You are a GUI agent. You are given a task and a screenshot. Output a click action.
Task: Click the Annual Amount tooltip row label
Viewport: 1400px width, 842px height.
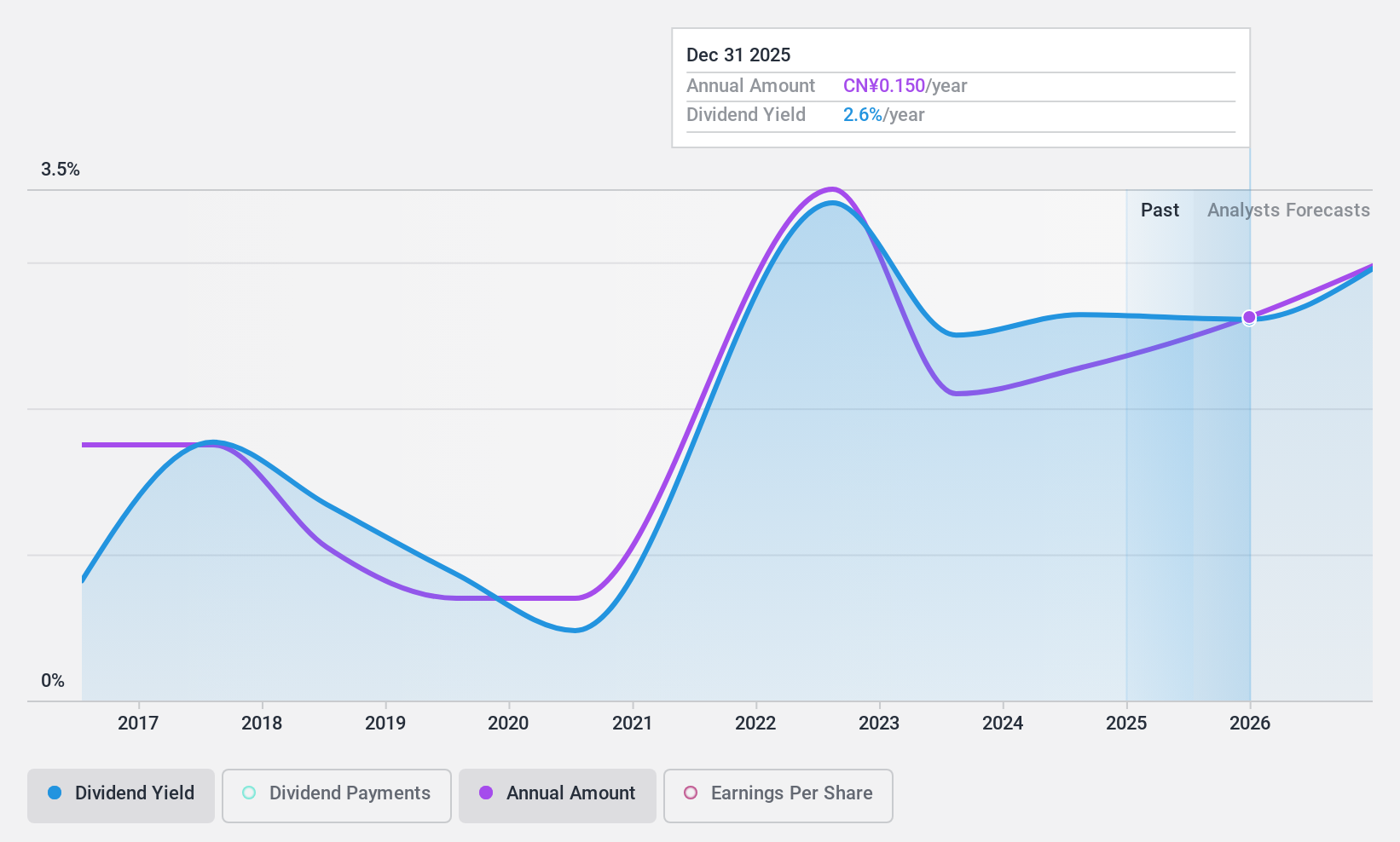751,85
